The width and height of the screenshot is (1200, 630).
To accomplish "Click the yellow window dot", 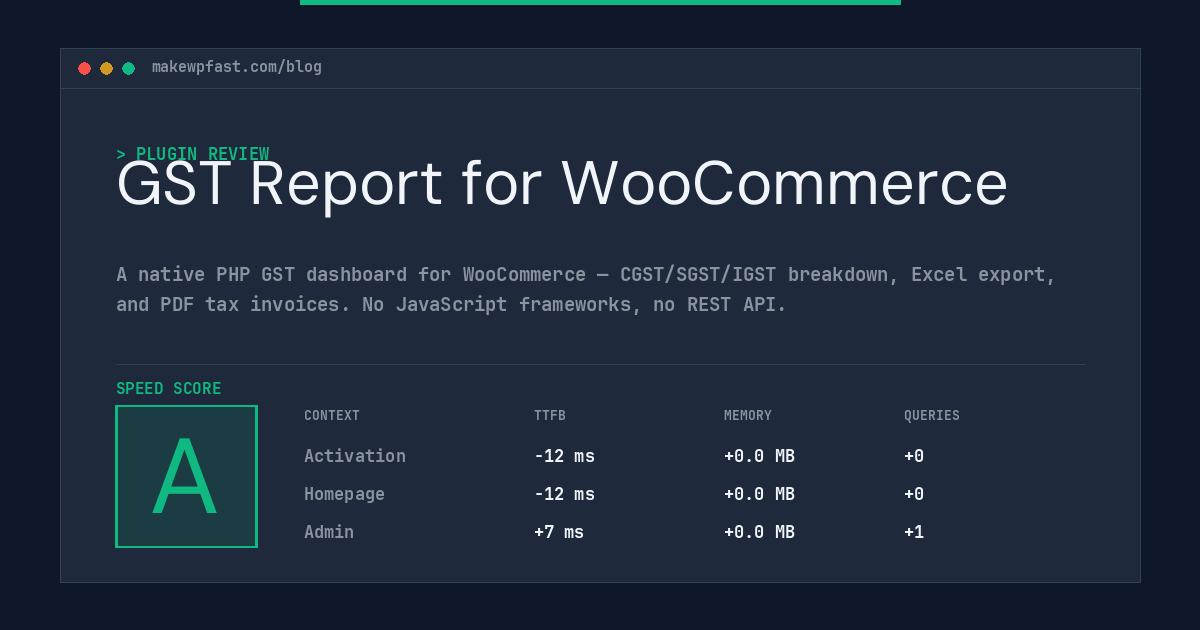I will pos(106,68).
